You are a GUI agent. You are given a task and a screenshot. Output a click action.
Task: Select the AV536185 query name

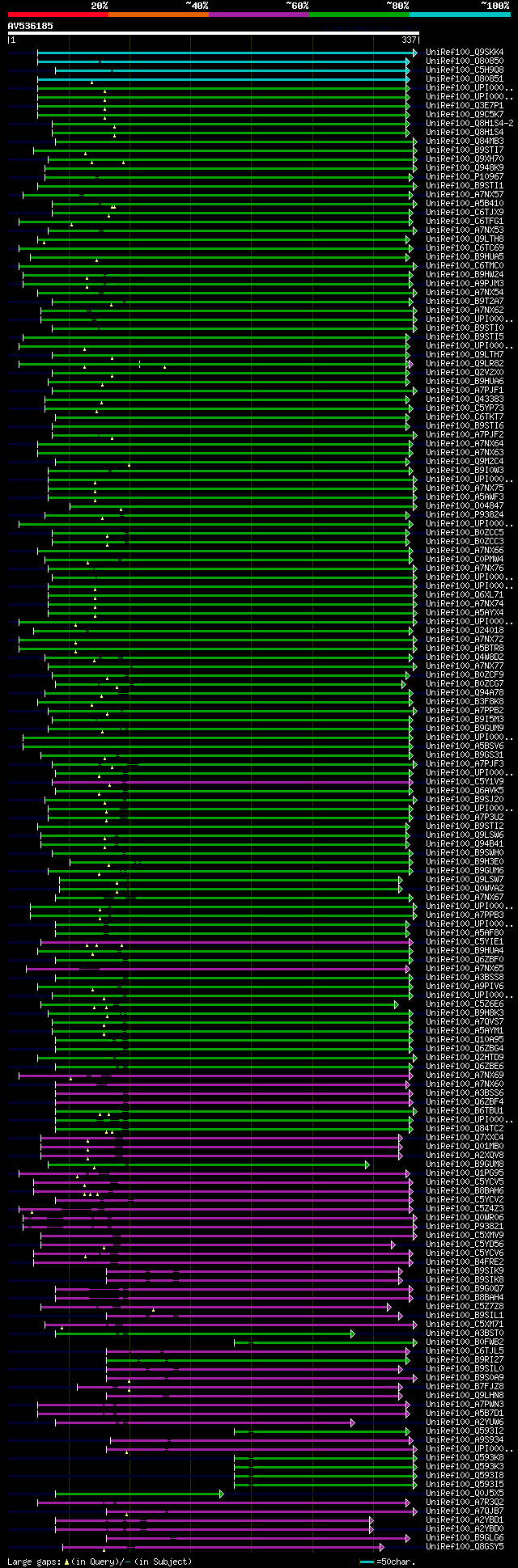pos(31,26)
